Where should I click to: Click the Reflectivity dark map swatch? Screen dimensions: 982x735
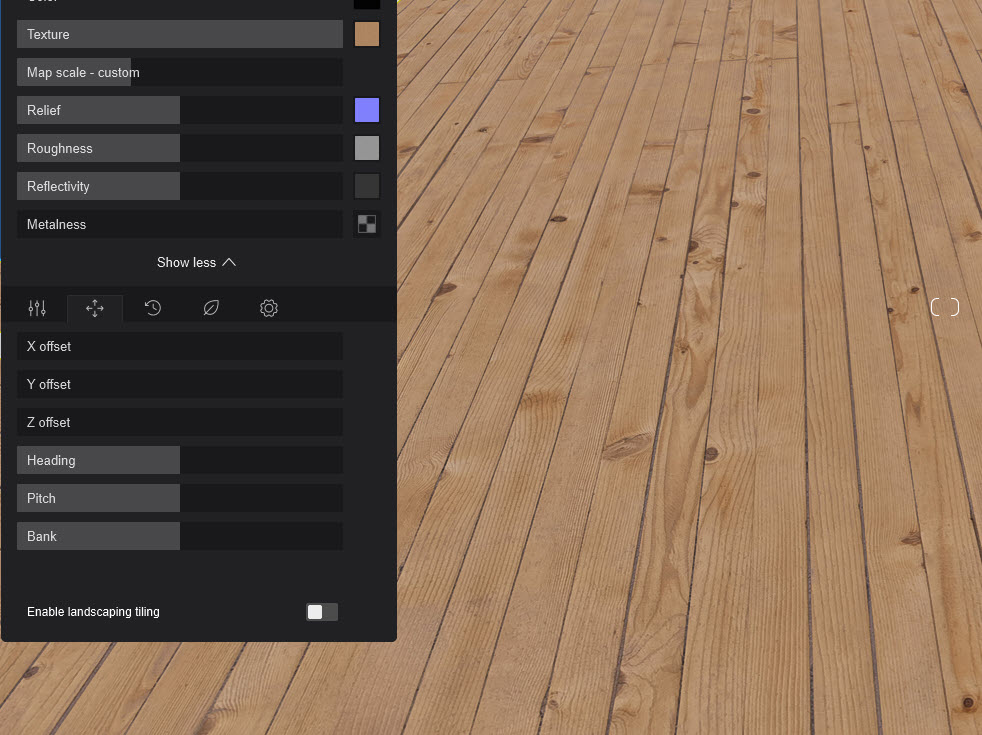(367, 186)
